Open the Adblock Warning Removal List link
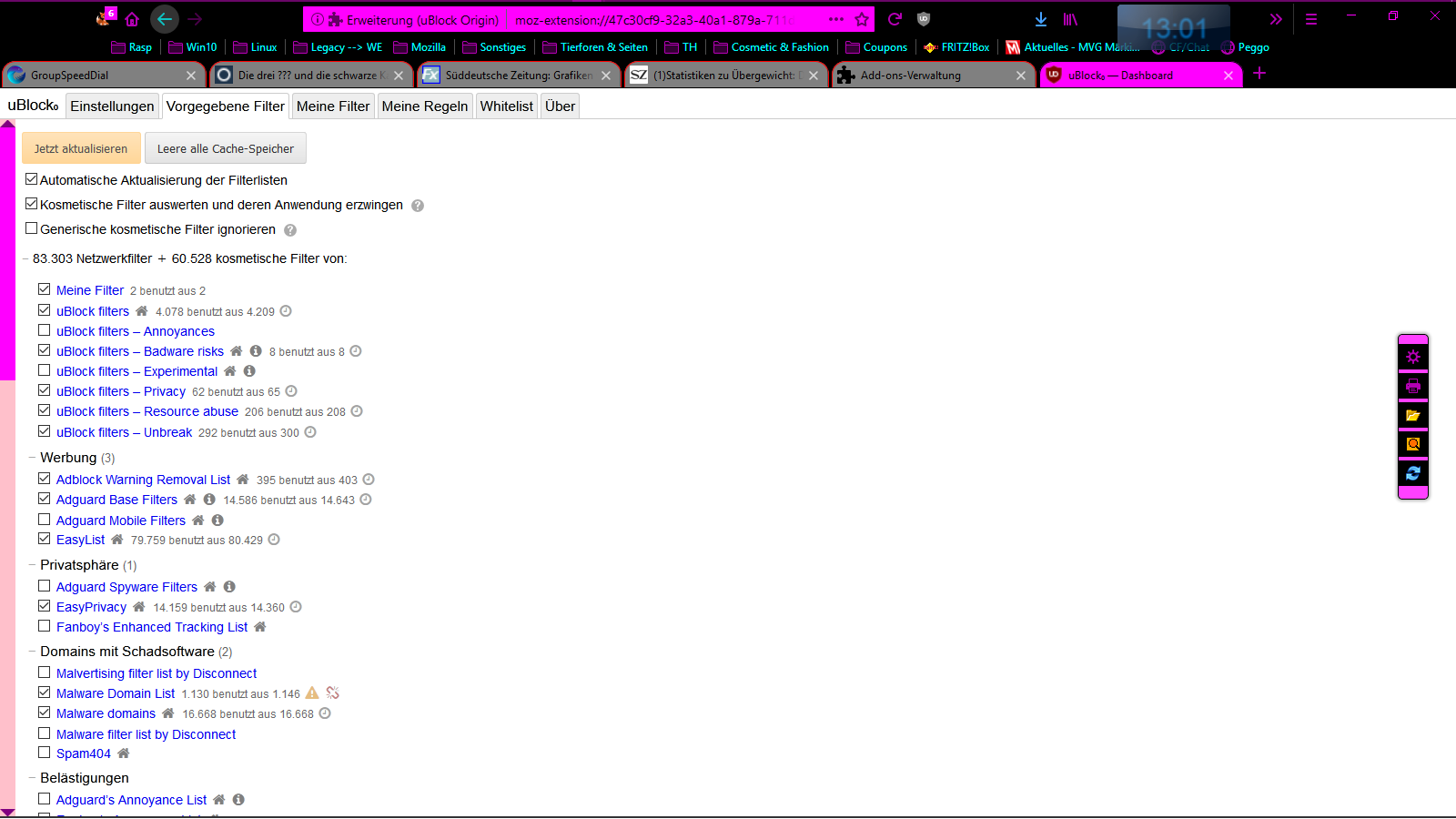Image resolution: width=1456 pixels, height=819 pixels. pyautogui.click(x=143, y=480)
